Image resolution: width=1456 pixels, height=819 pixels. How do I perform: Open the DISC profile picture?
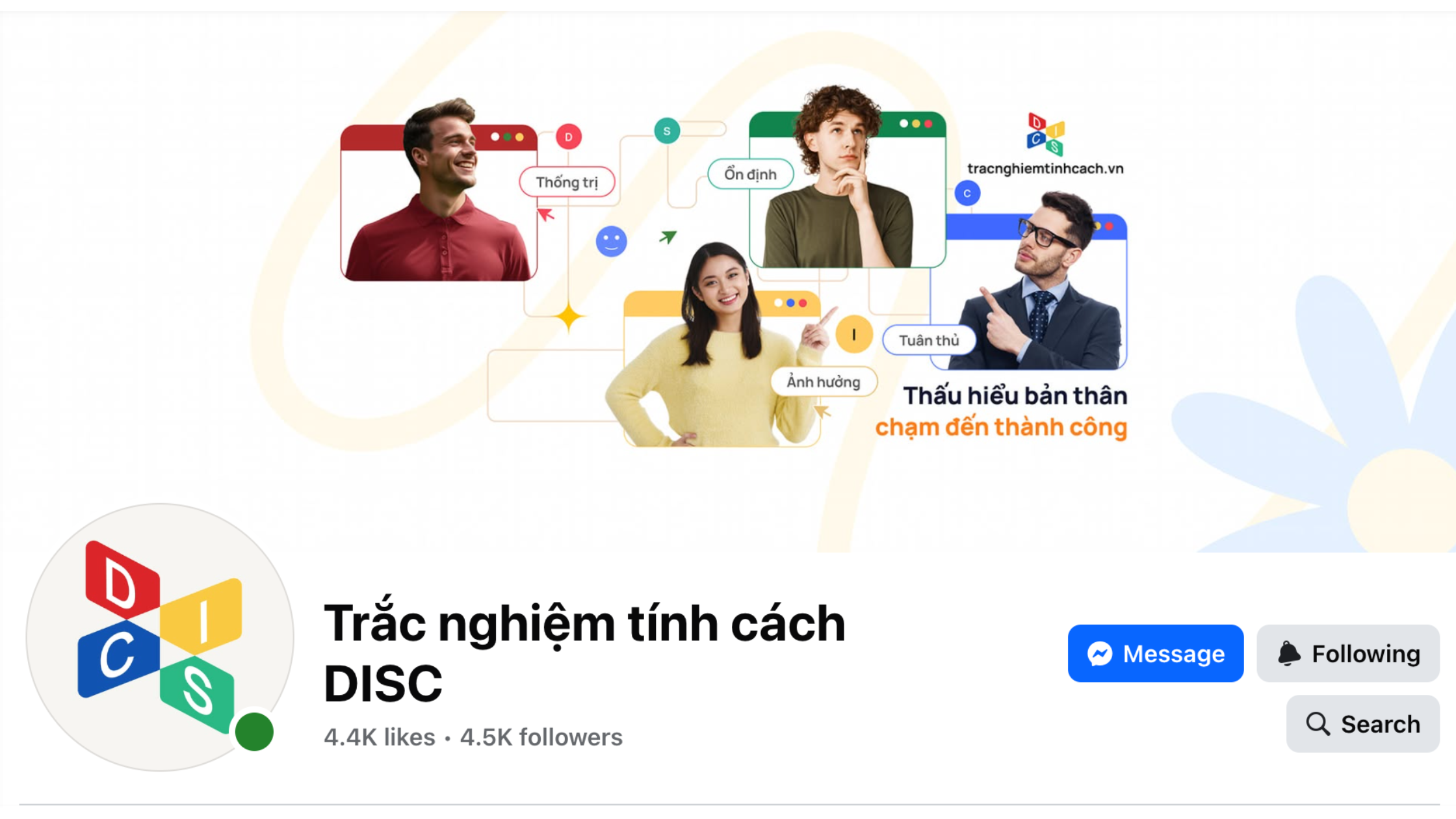[160, 637]
